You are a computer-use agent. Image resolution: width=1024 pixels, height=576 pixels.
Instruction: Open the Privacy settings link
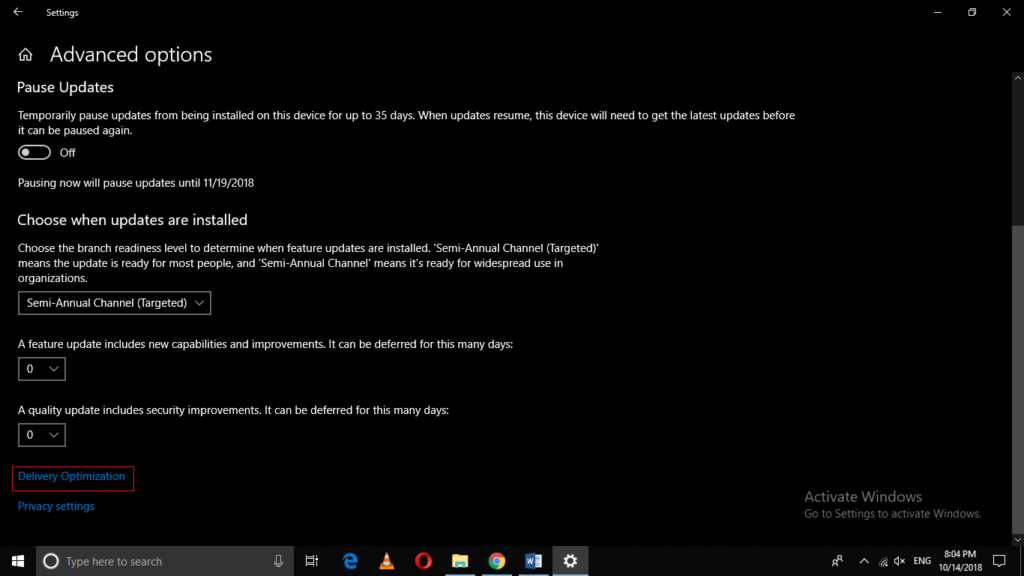pos(56,506)
